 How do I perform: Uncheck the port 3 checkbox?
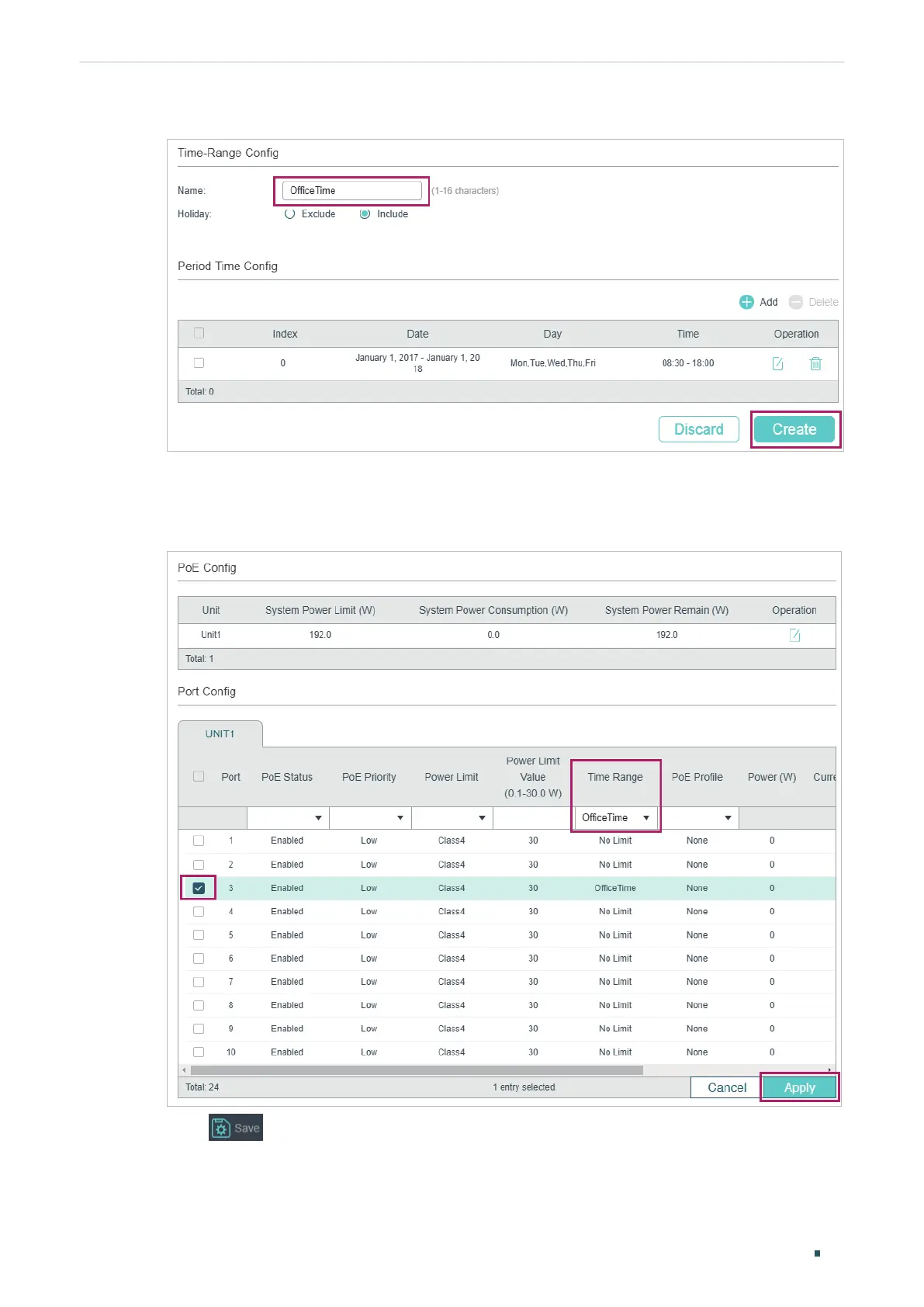[199, 888]
